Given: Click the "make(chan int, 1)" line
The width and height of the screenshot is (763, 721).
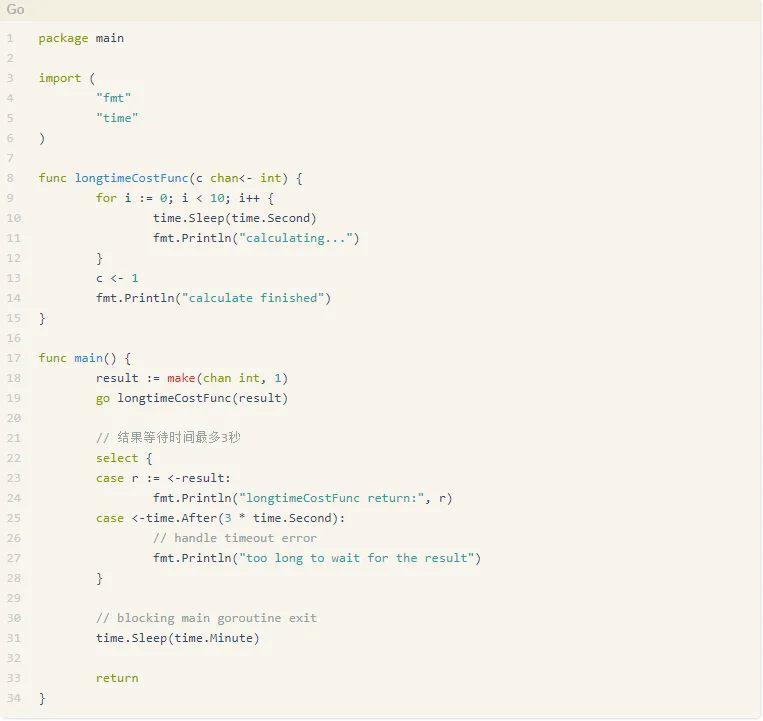Looking at the screenshot, I should pyautogui.click(x=192, y=378).
